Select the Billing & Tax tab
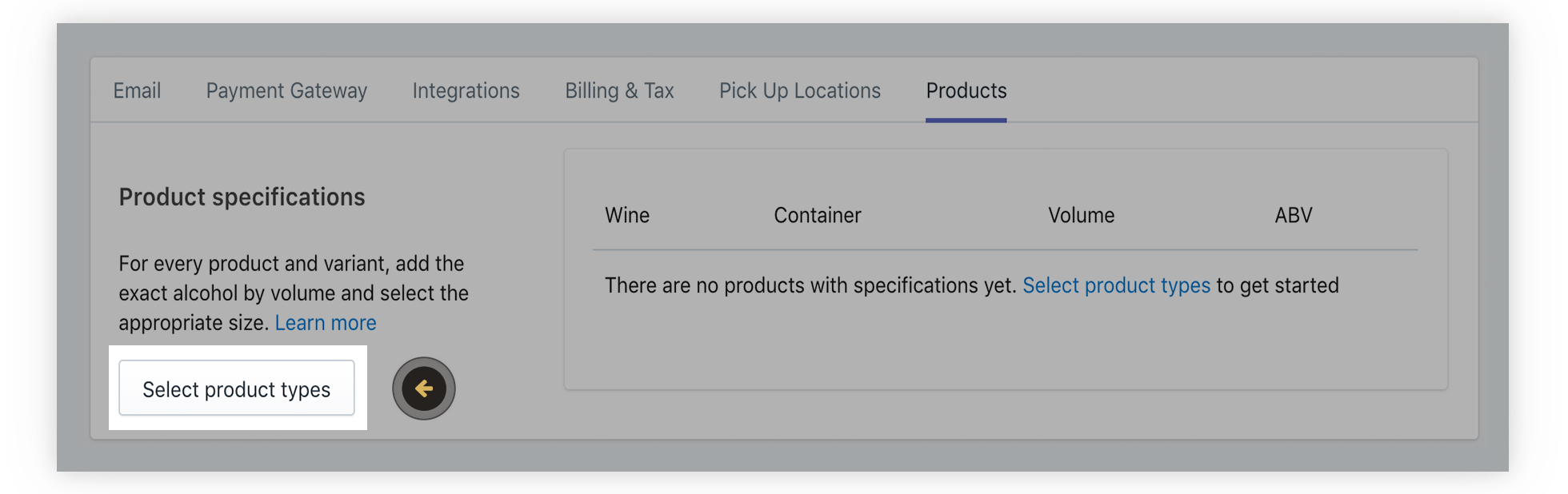Image resolution: width=1568 pixels, height=494 pixels. (x=619, y=91)
